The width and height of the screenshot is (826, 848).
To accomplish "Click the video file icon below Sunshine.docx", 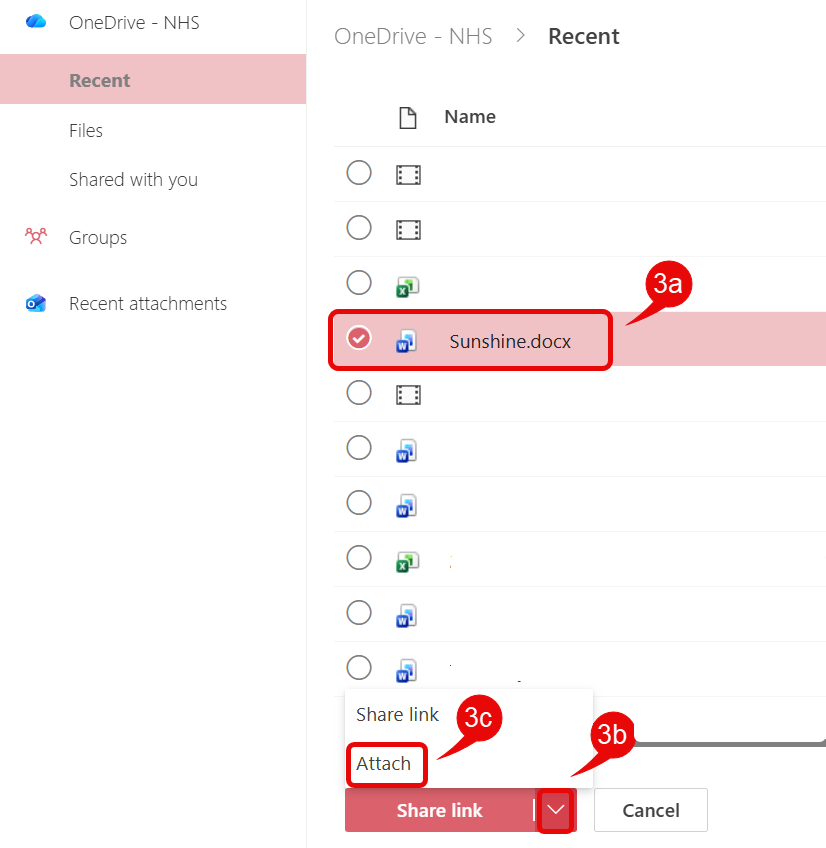I will click(408, 395).
